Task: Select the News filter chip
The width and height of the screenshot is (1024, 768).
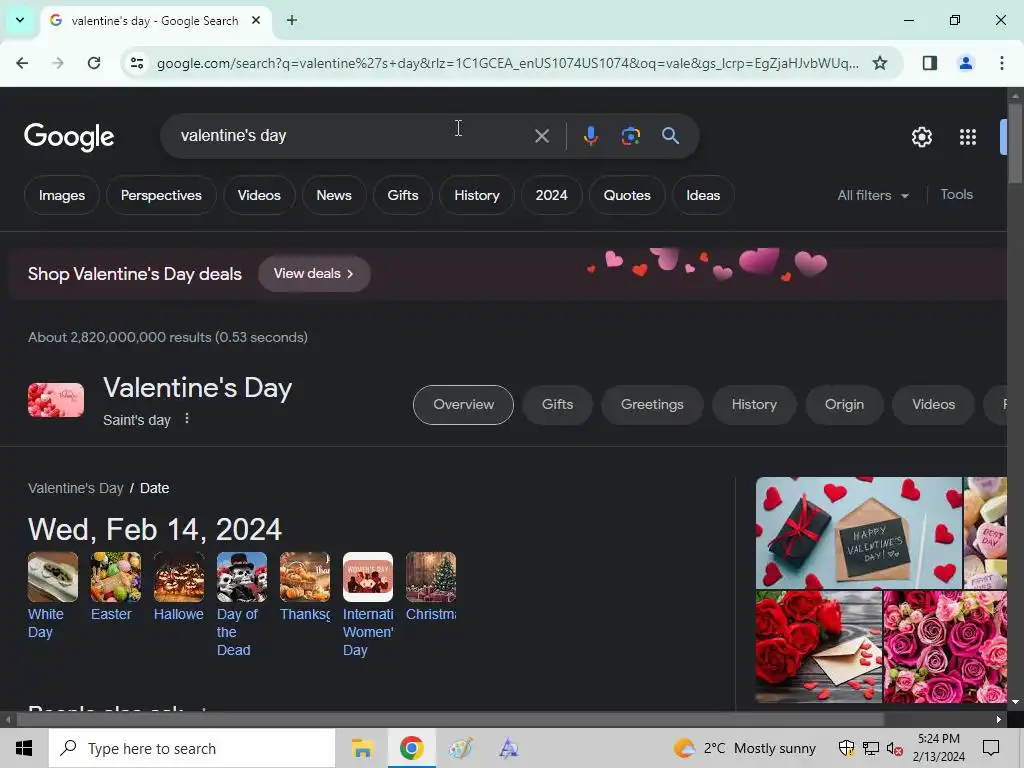Action: coord(334,195)
